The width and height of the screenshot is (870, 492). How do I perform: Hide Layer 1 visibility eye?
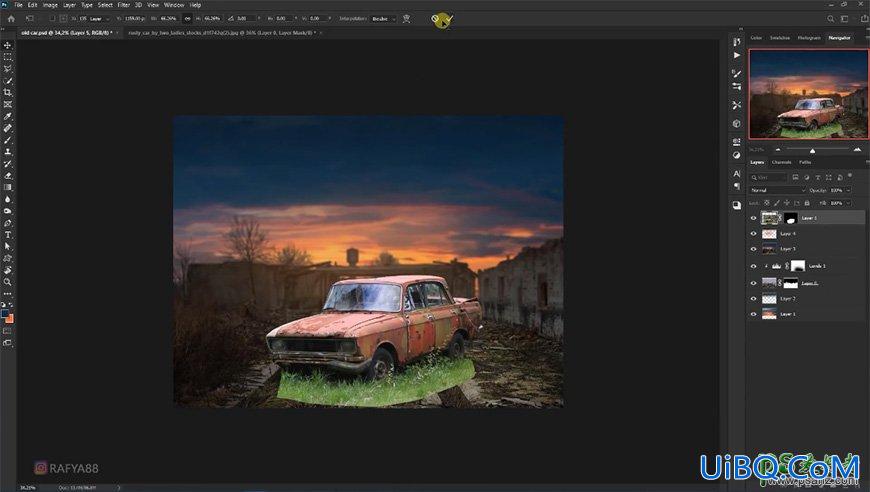753,314
